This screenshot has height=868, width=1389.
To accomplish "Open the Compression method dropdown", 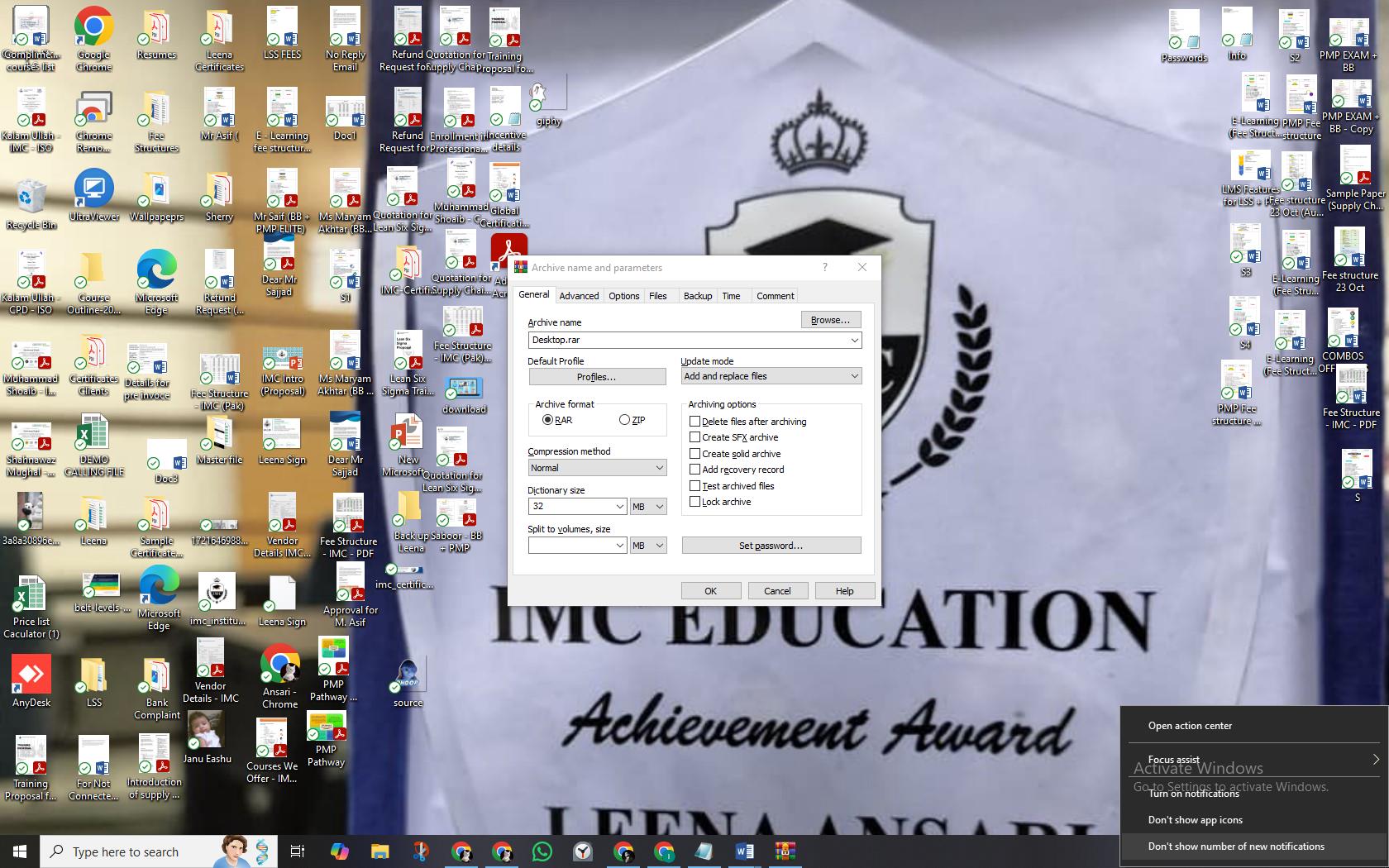I will 597,468.
